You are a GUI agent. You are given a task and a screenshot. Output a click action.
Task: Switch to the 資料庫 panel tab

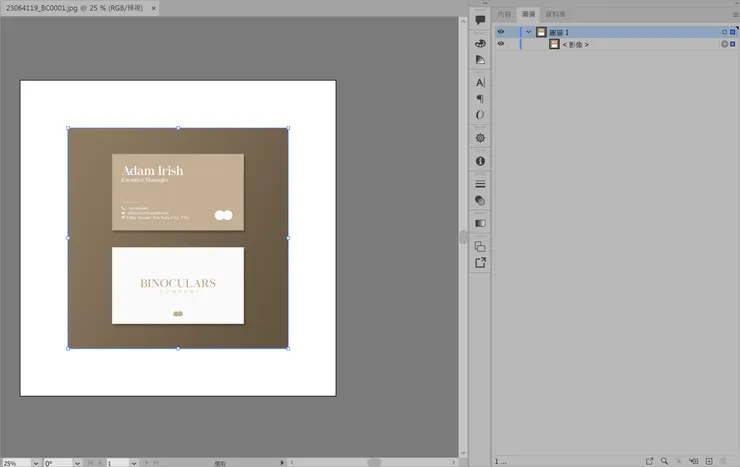click(555, 15)
